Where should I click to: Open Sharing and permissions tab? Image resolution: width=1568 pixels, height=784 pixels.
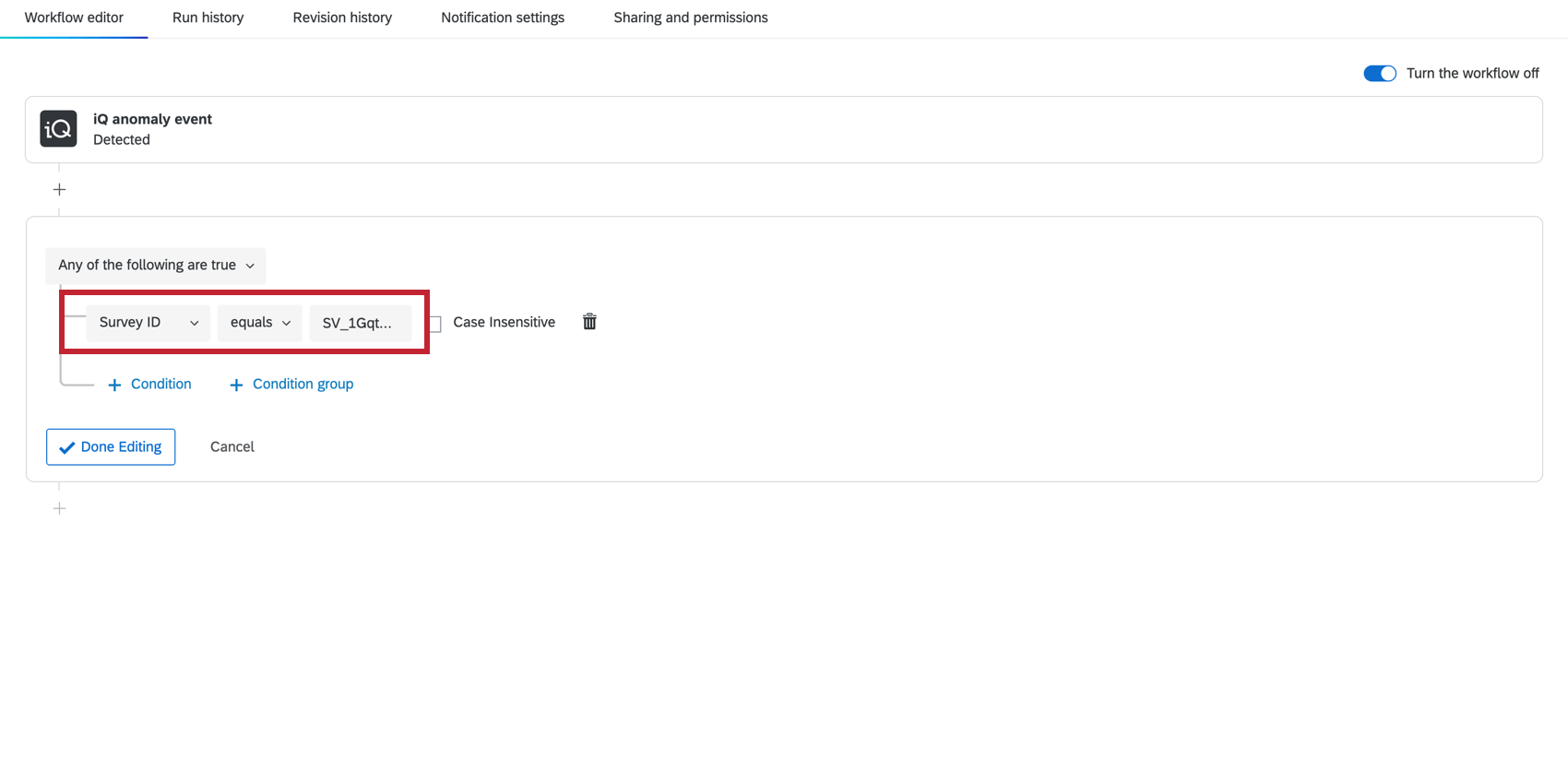(x=691, y=18)
